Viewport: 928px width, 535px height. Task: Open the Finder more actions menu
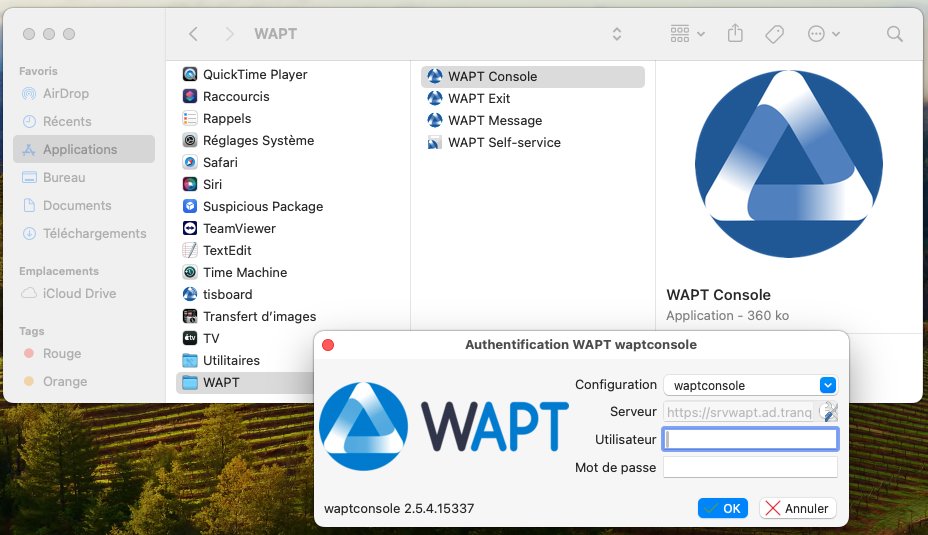pyautogui.click(x=823, y=34)
